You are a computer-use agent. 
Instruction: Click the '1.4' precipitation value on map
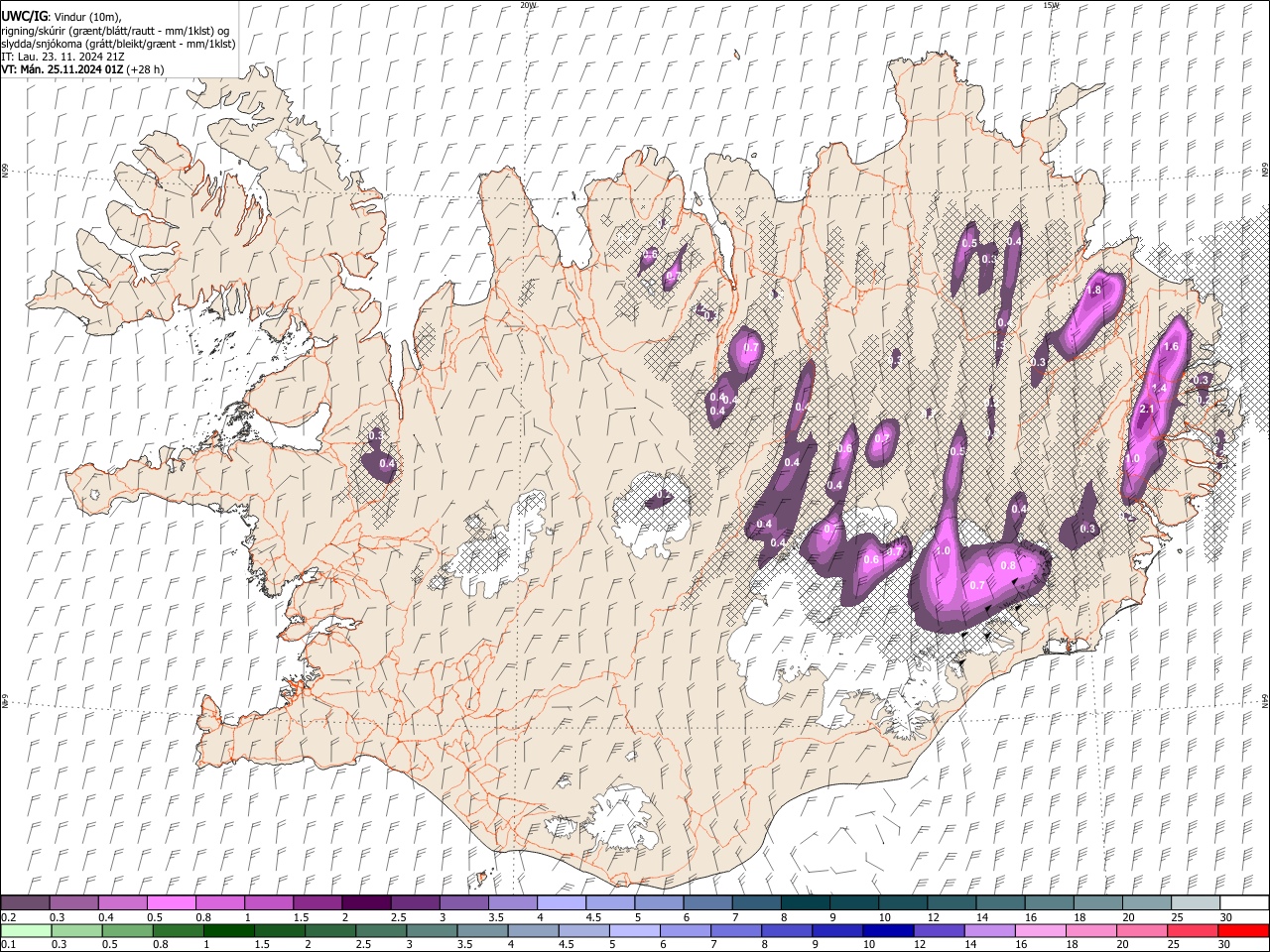1159,389
